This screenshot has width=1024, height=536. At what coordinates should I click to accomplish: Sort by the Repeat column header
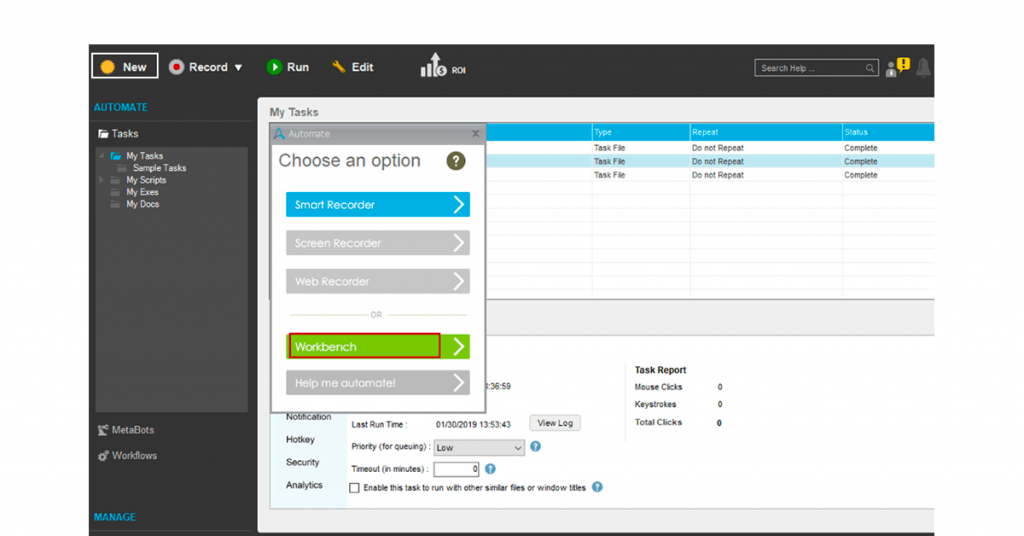click(766, 132)
